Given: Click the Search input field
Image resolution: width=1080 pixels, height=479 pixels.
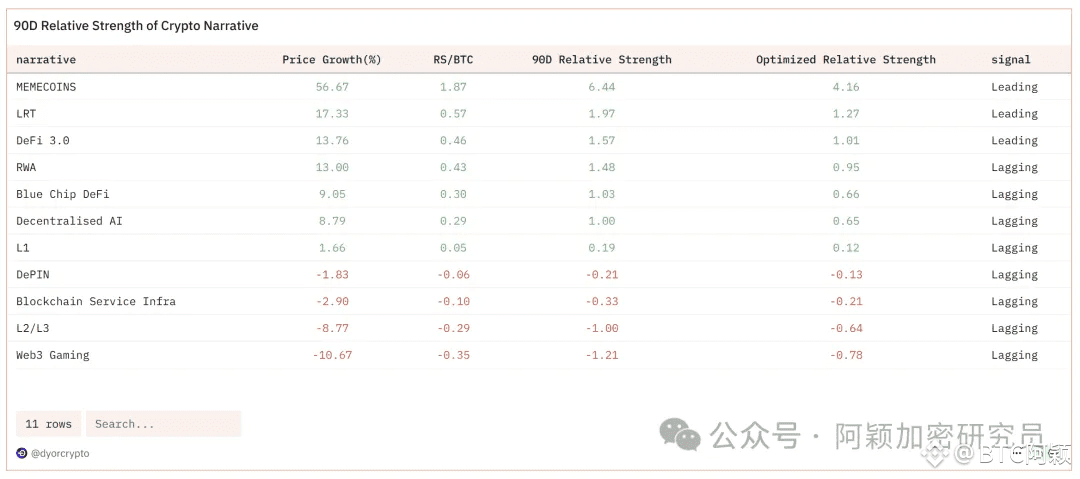Looking at the screenshot, I should coord(164,424).
